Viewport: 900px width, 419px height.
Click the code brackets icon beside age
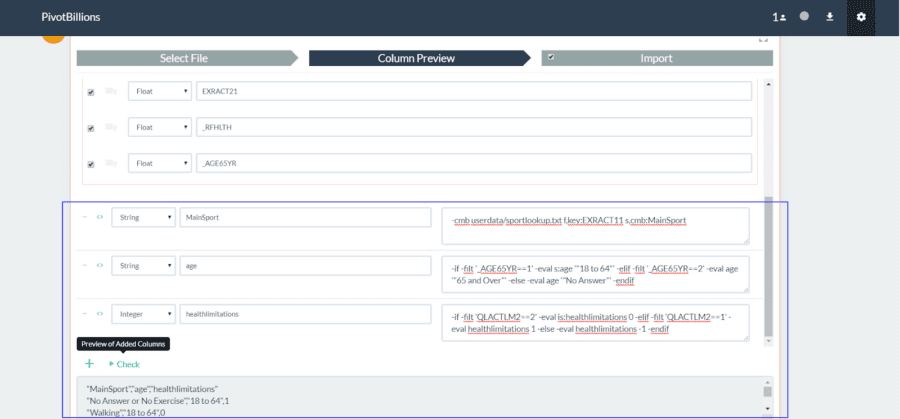pyautogui.click(x=100, y=266)
